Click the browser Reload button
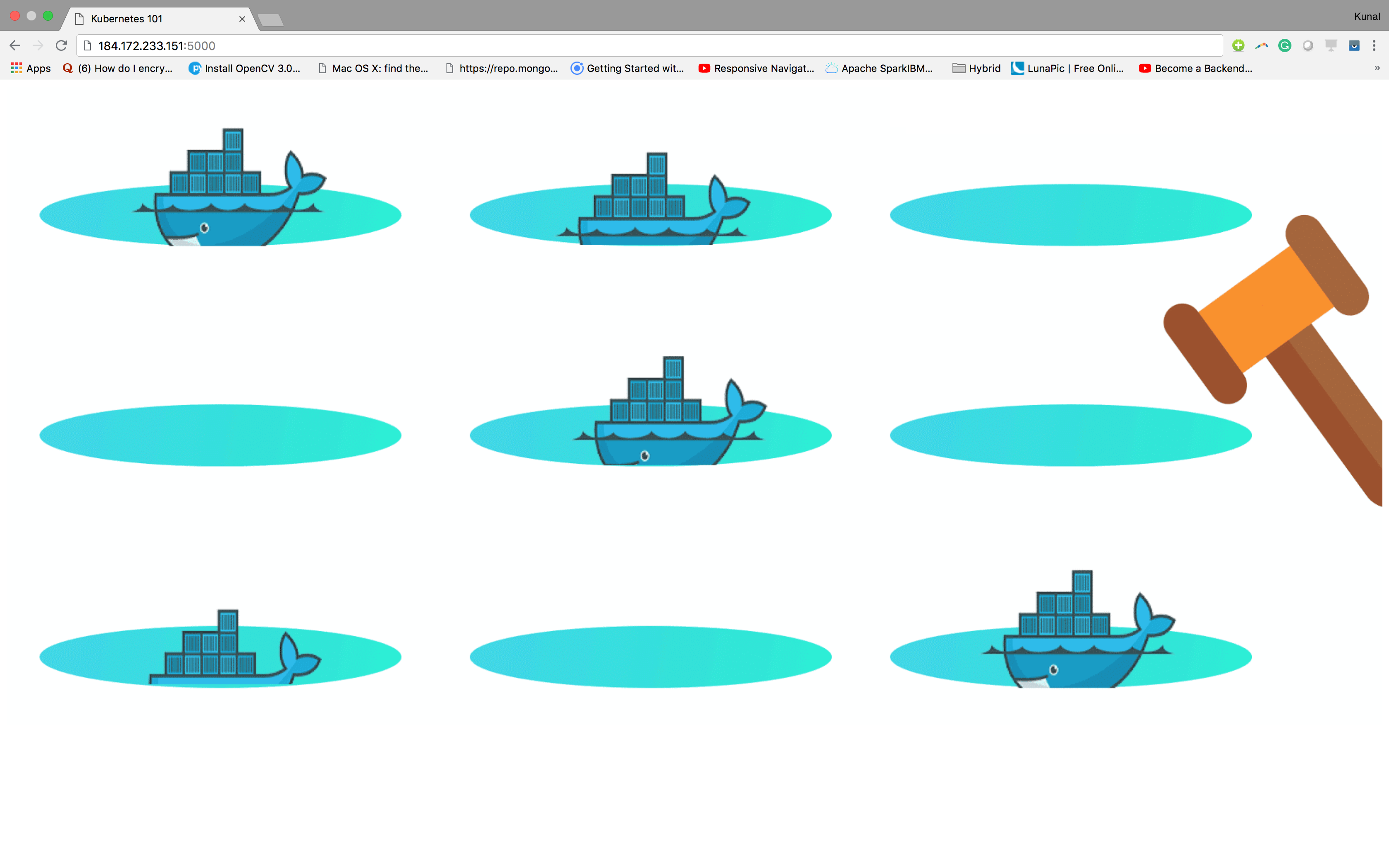Viewport: 1389px width, 868px height. point(62,45)
